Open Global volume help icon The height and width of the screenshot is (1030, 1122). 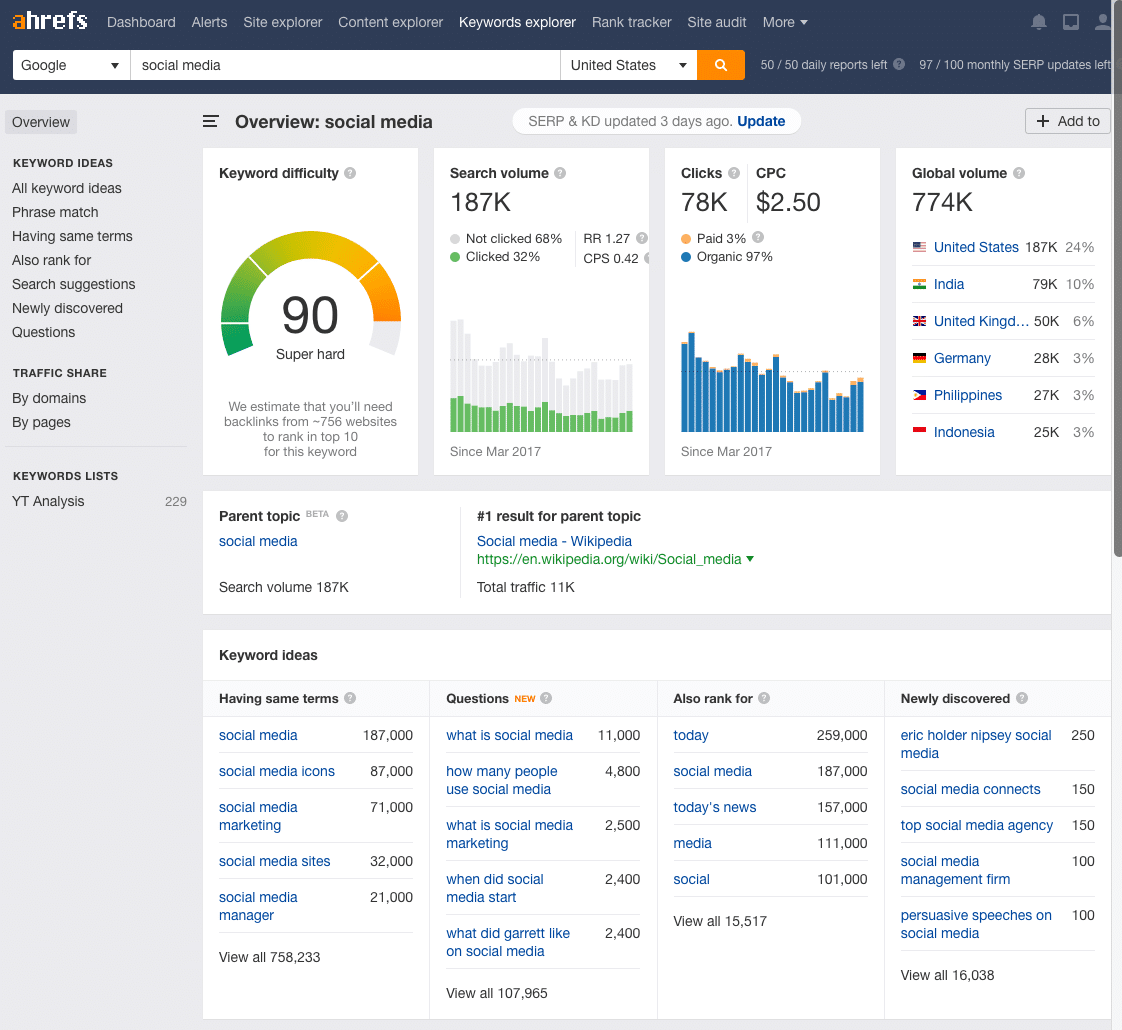(x=1019, y=173)
